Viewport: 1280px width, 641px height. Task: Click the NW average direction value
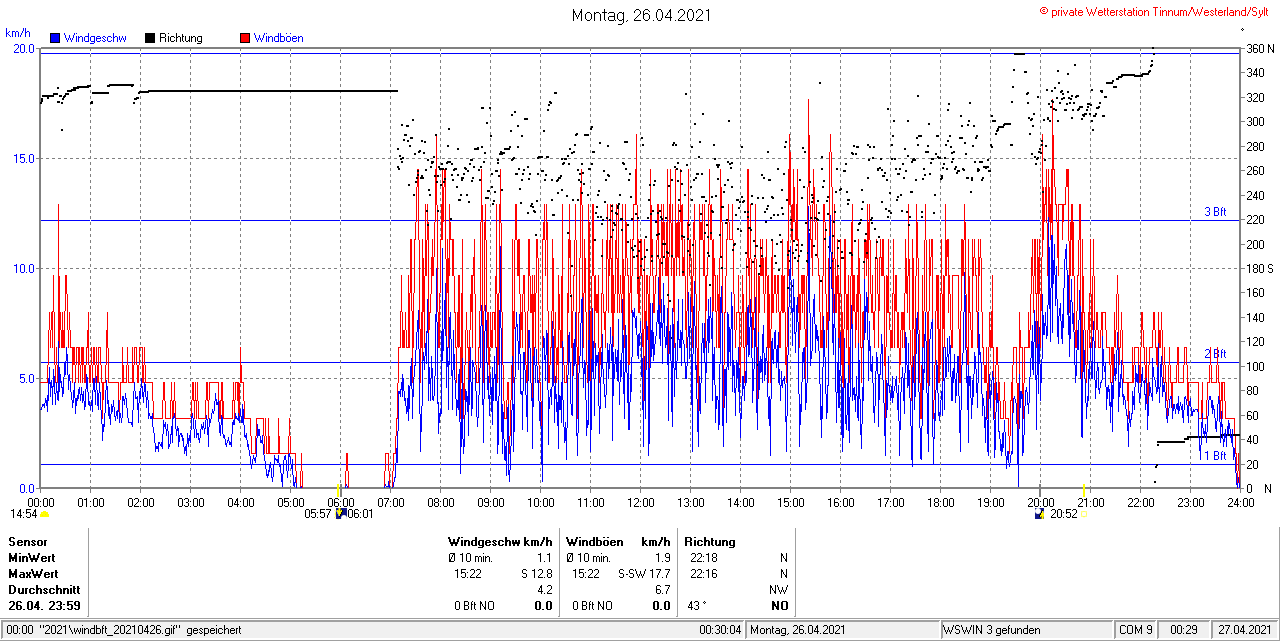click(779, 590)
